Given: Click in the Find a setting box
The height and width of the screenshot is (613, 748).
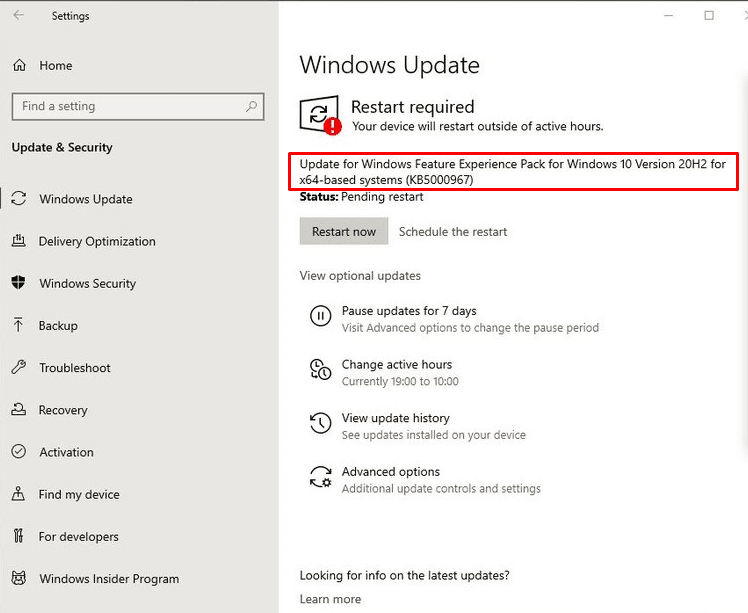Looking at the screenshot, I should point(125,106).
